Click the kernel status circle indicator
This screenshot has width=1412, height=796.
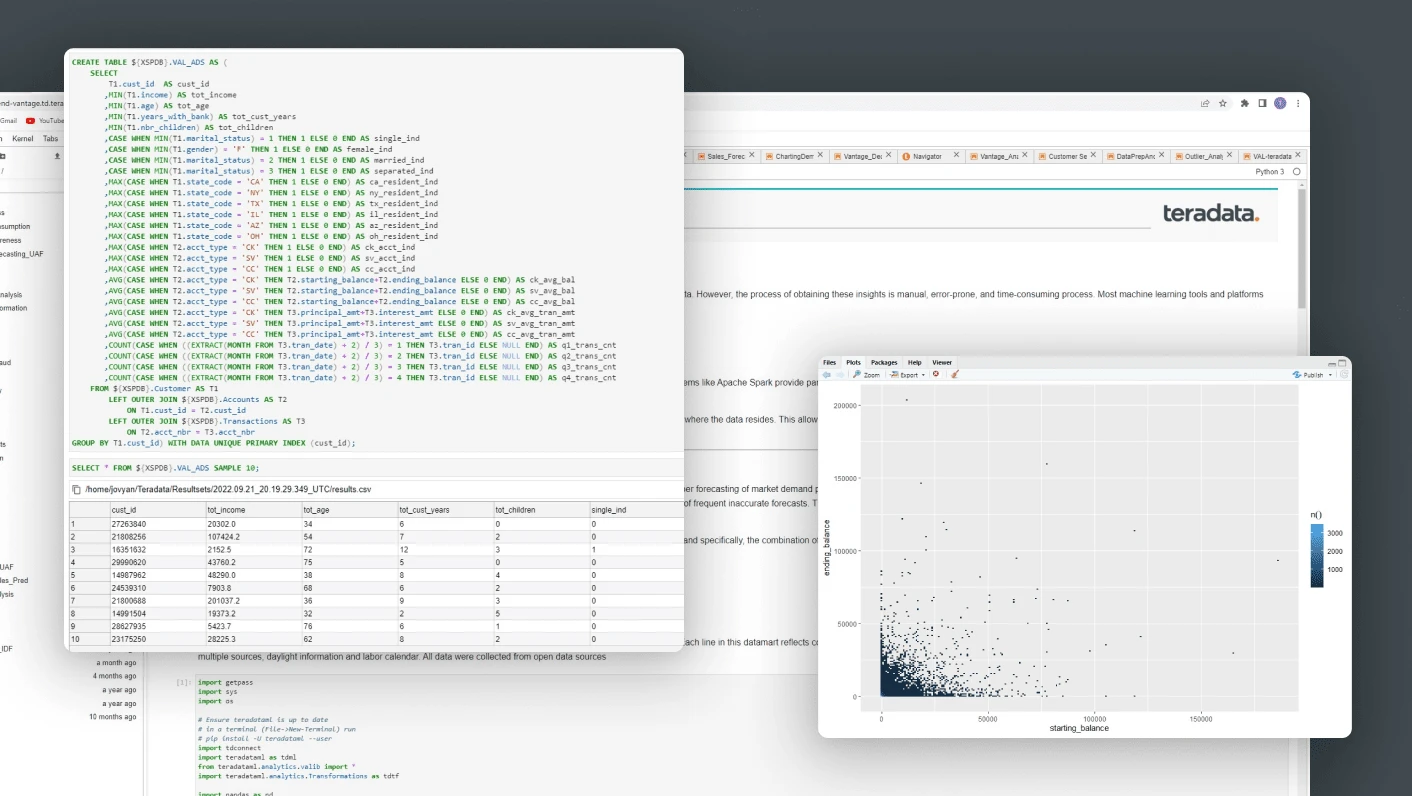pos(1297,172)
